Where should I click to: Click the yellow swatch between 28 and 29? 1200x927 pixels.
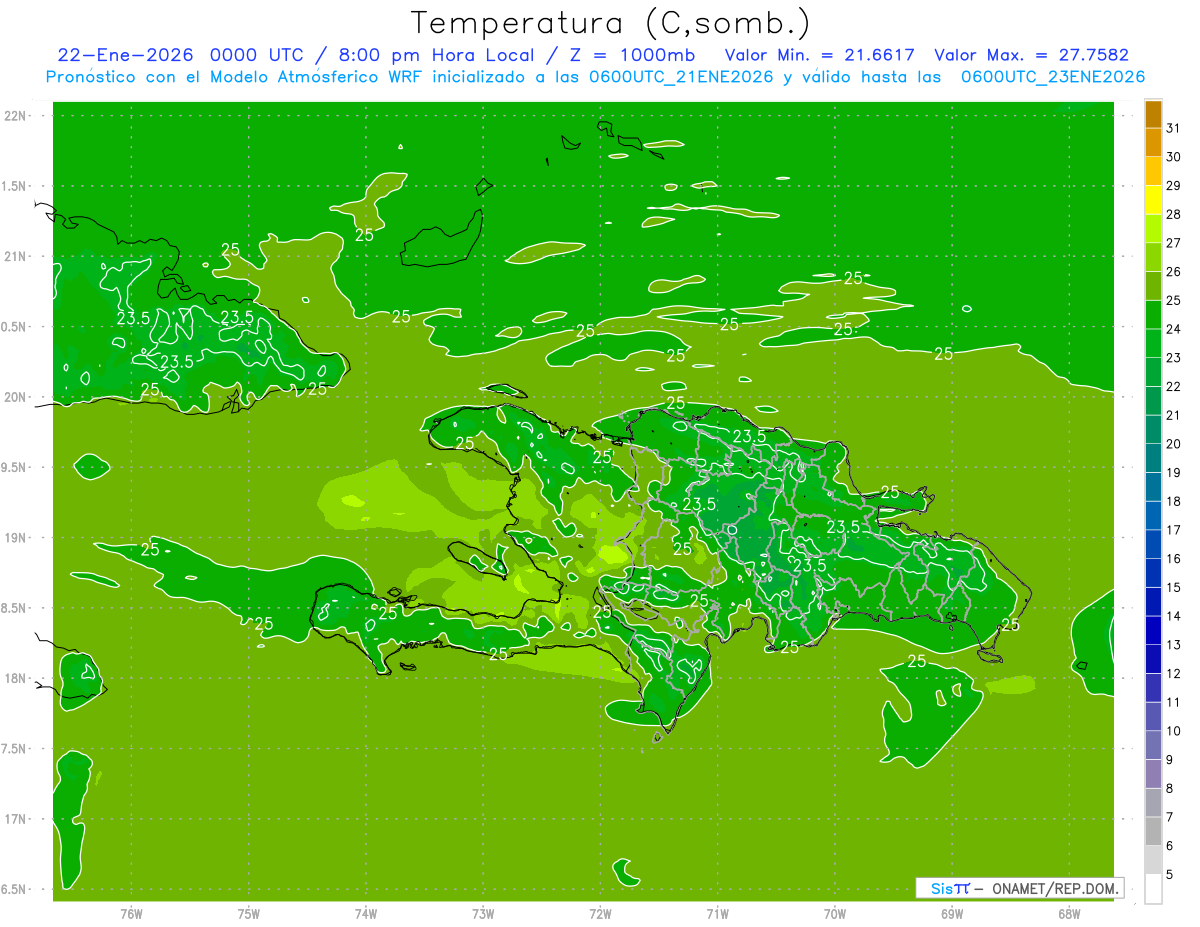tap(1153, 201)
